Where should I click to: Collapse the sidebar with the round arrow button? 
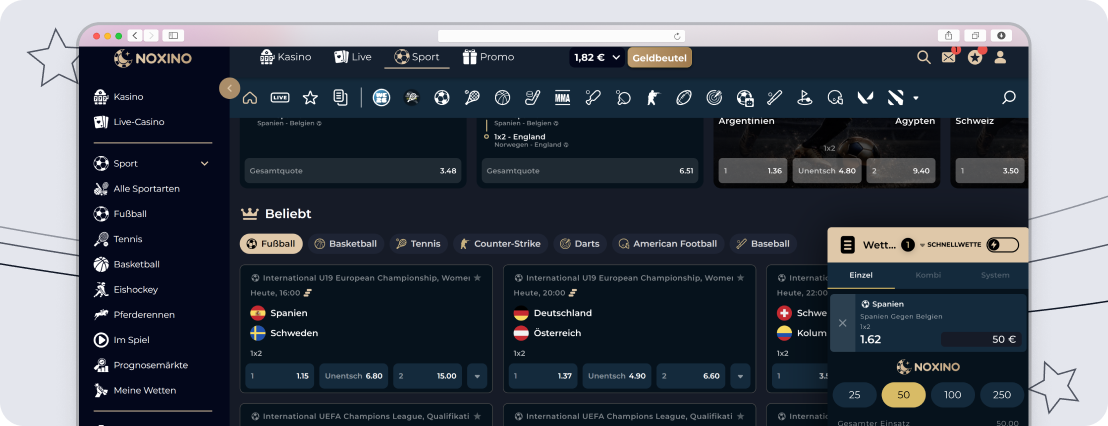230,88
